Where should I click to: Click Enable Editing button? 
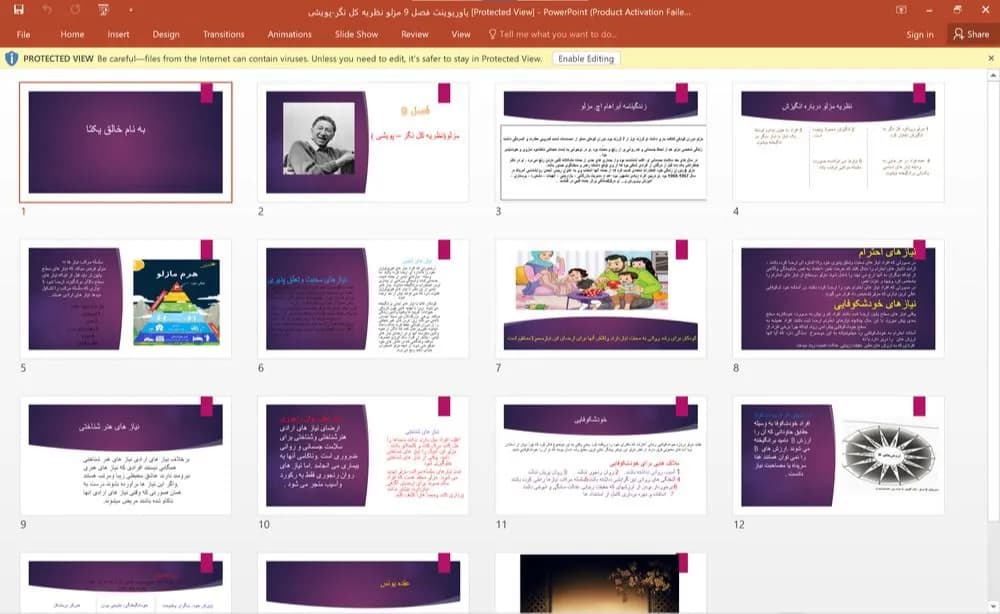click(585, 59)
